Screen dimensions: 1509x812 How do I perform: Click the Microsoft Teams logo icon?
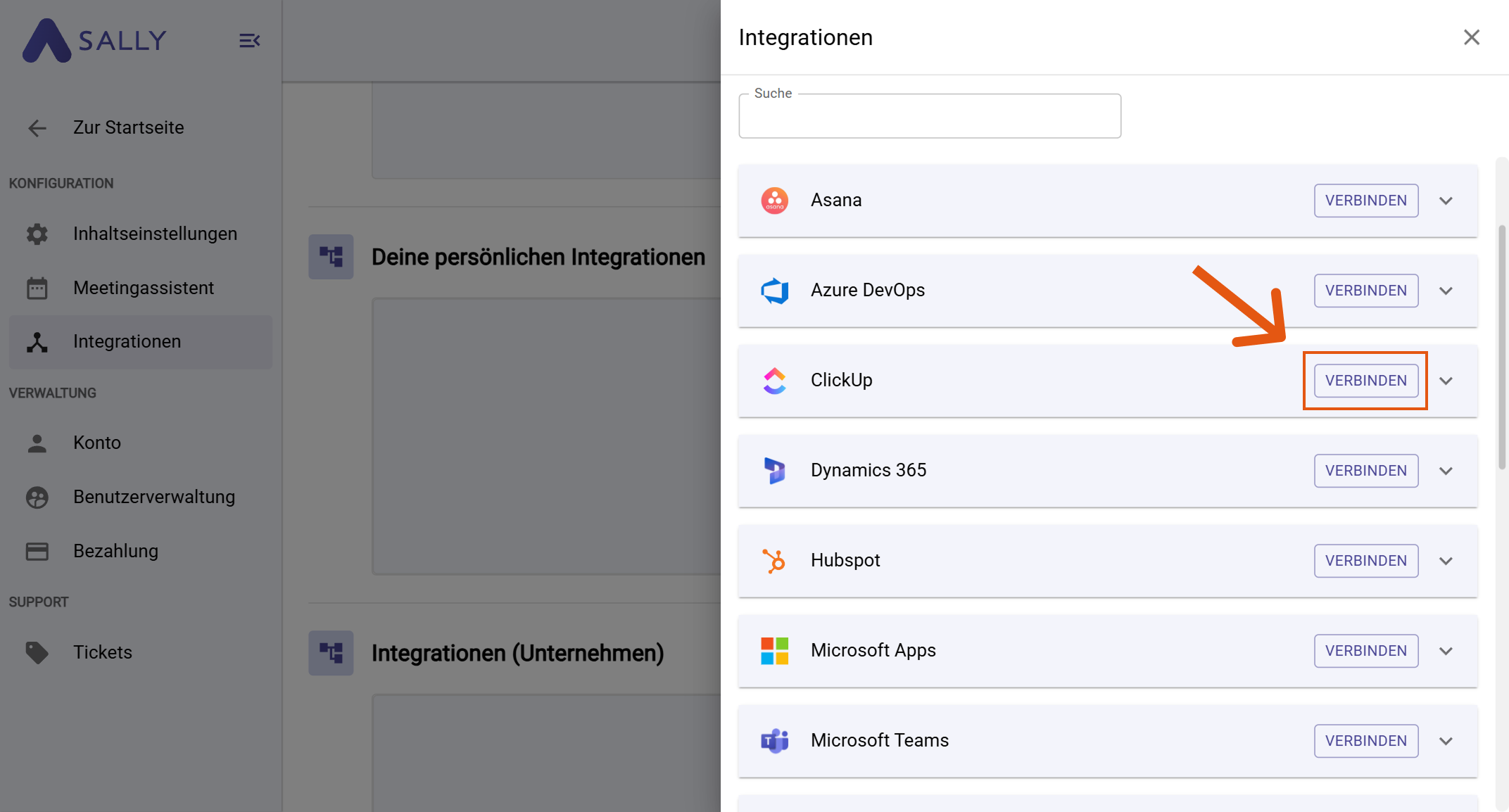(x=775, y=741)
